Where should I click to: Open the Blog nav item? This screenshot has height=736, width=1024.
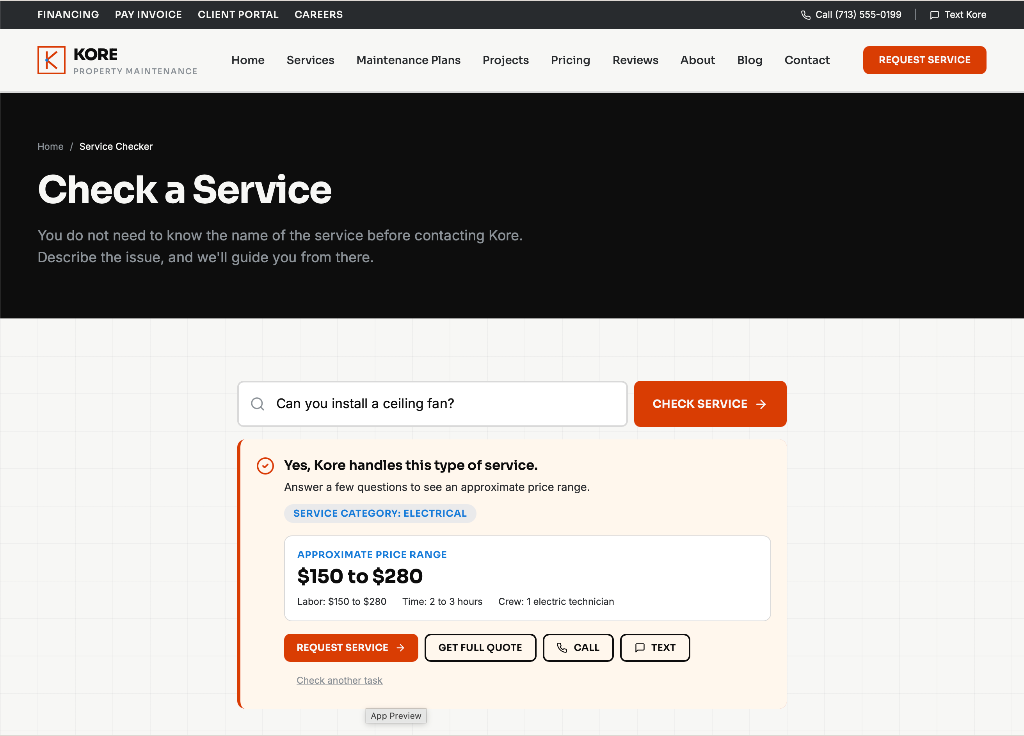coord(750,60)
